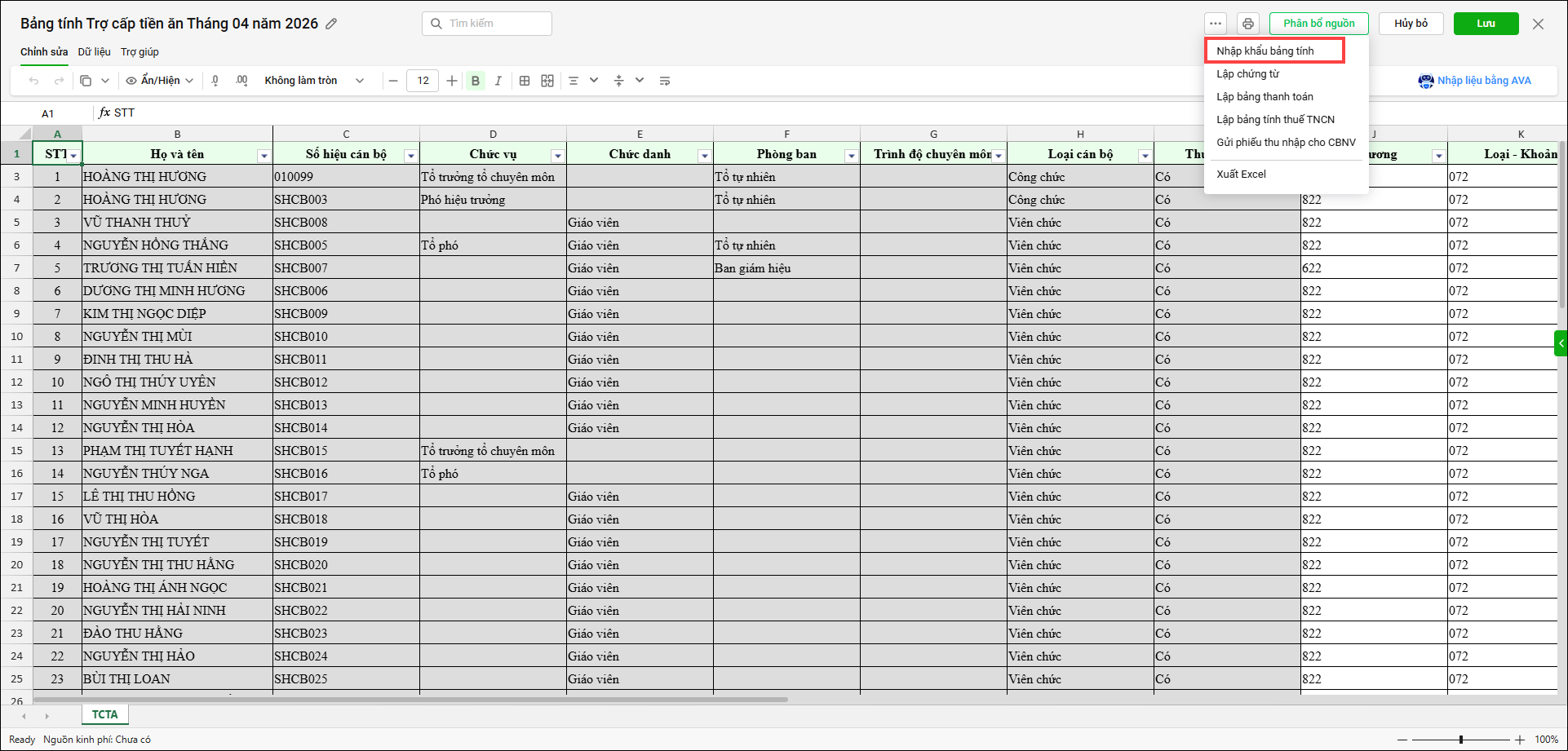Select Nhập khẩu bảng tính from the menu
This screenshot has width=1568, height=751.
click(x=1265, y=51)
